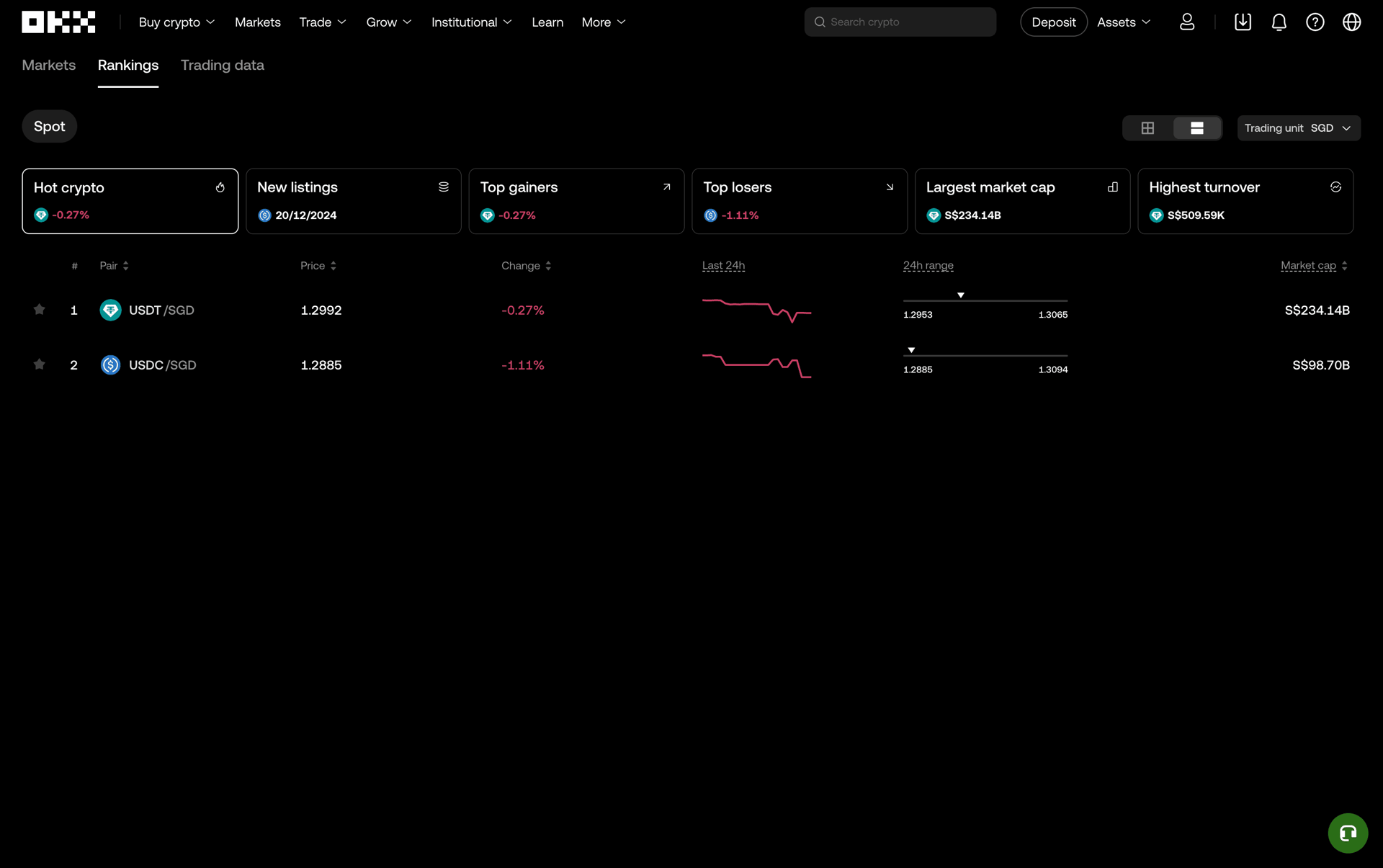The image size is (1383, 868).
Task: Open the Learn menu item
Action: (x=547, y=22)
